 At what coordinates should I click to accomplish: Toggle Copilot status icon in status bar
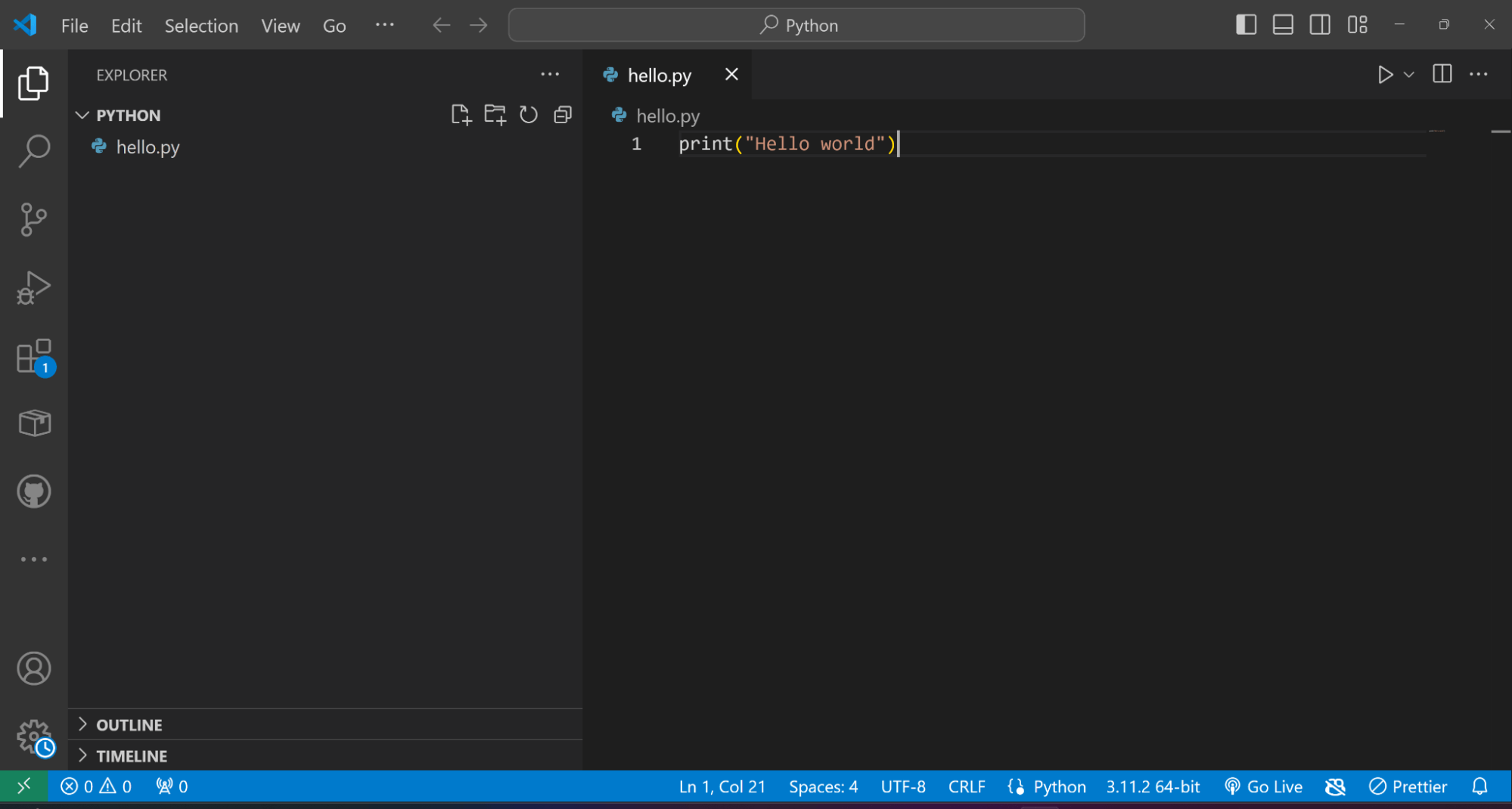click(x=1335, y=786)
